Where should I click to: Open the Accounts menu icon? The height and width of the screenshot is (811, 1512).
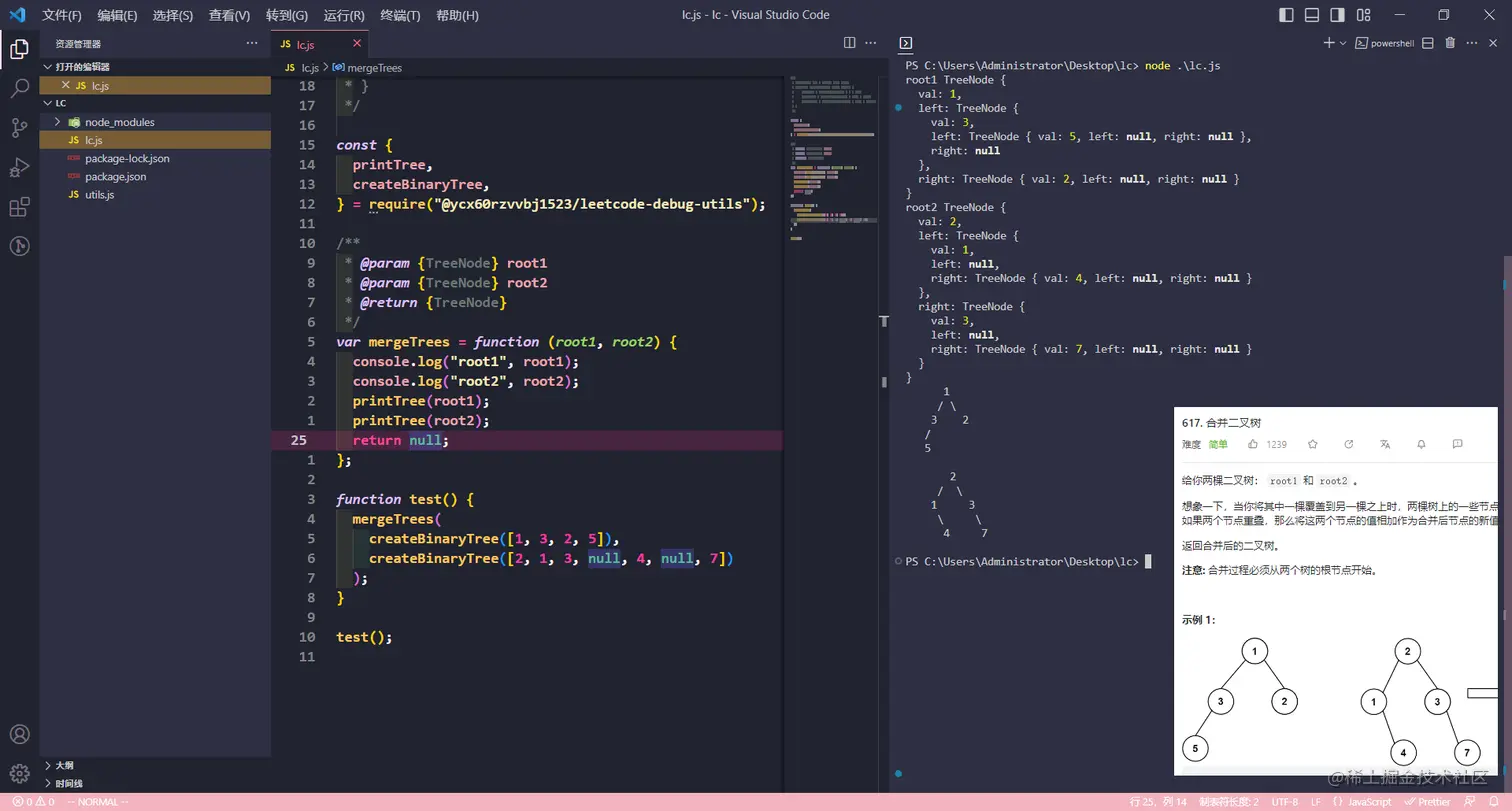19,735
